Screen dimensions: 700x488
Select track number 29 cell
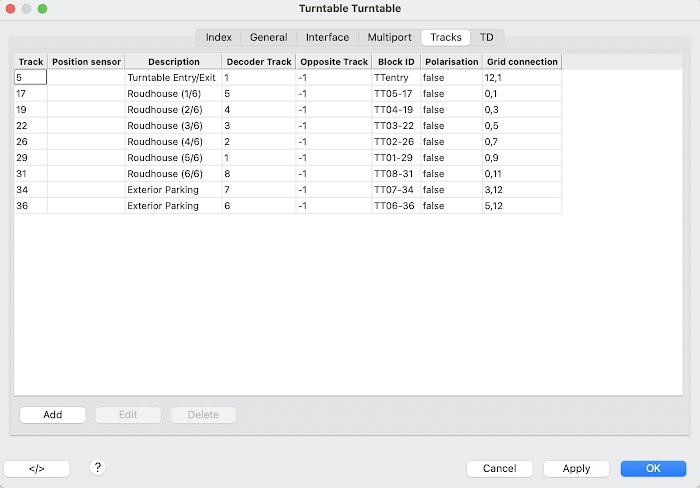coord(30,158)
